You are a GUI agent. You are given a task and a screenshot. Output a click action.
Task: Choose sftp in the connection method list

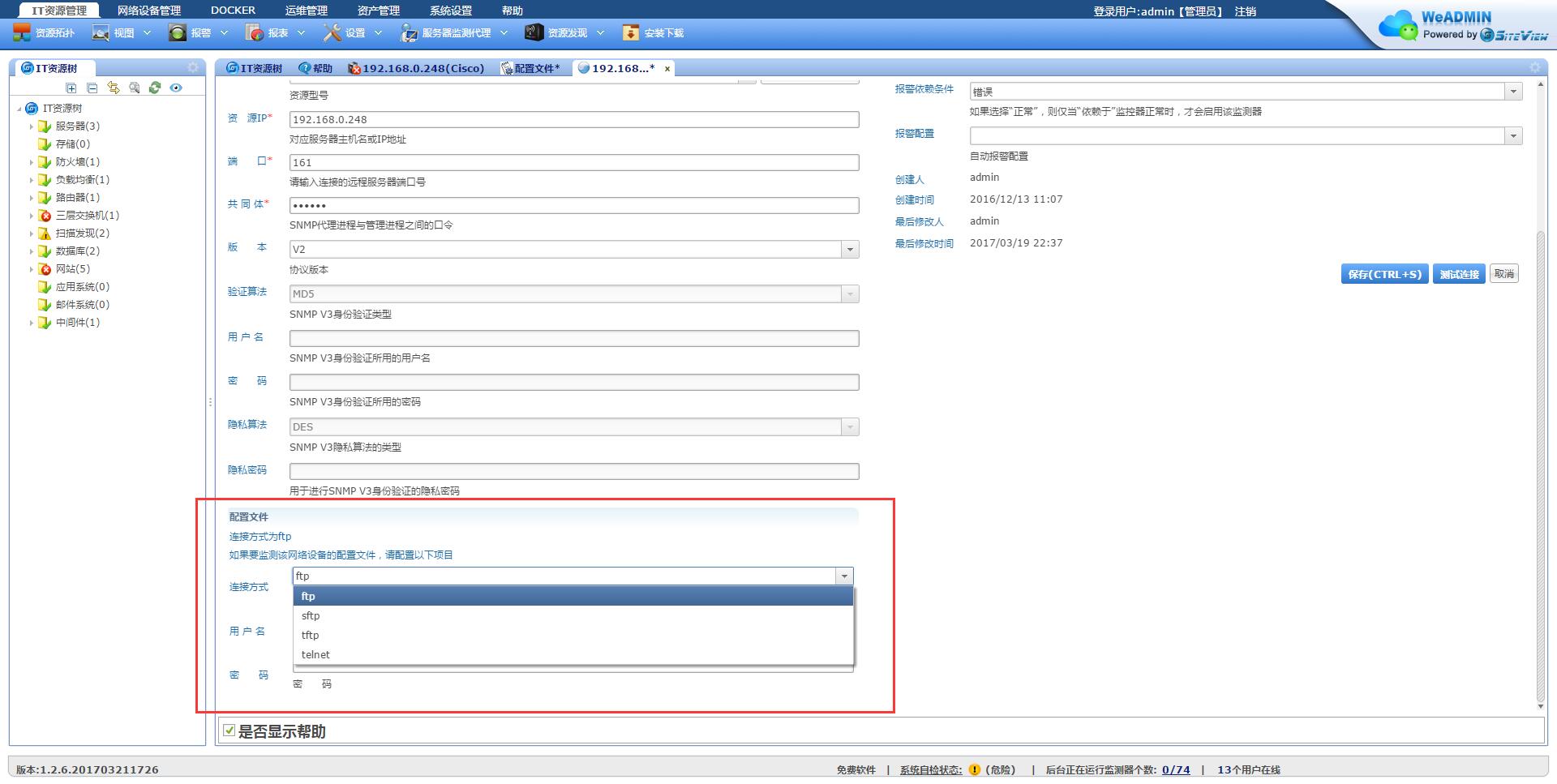click(311, 615)
